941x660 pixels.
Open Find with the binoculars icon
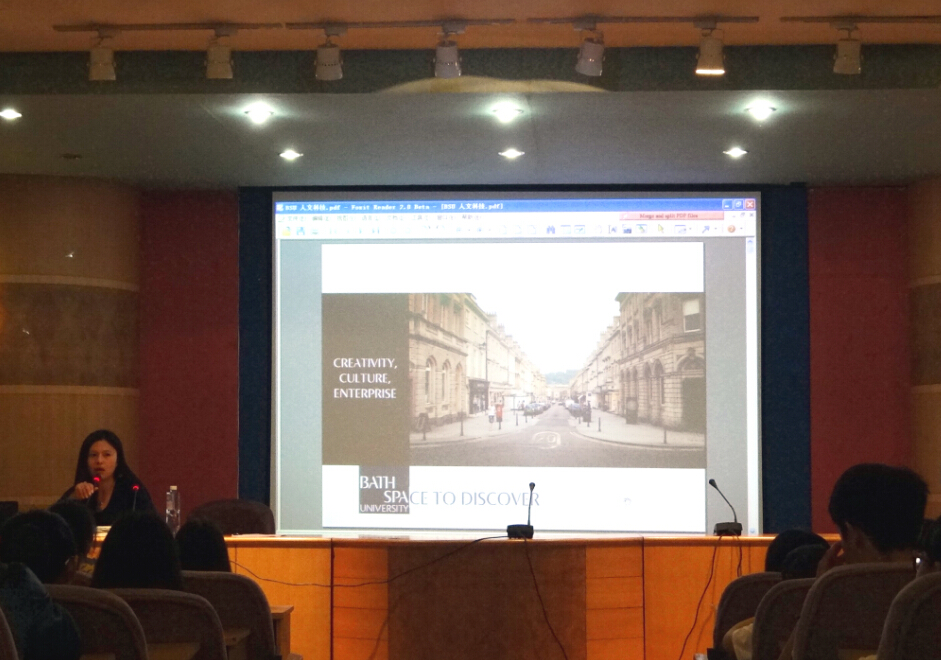click(550, 229)
